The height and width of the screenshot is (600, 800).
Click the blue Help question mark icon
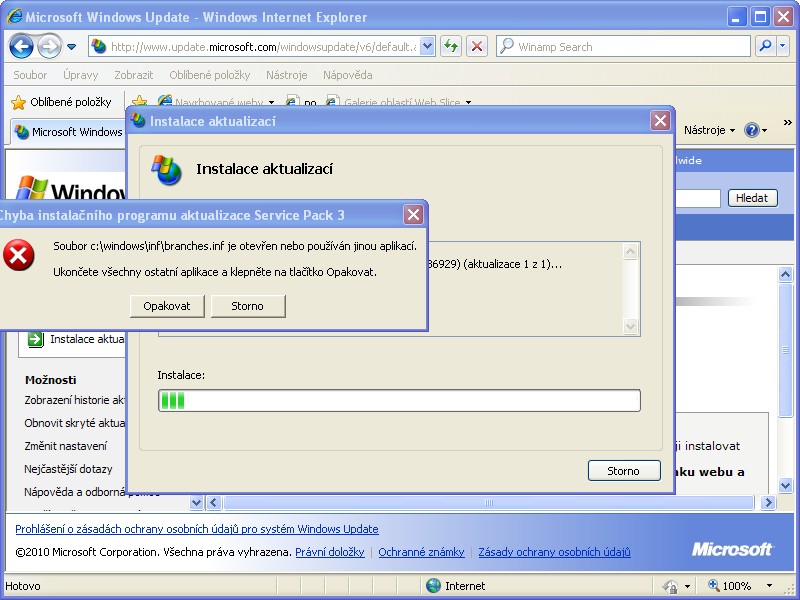752,130
